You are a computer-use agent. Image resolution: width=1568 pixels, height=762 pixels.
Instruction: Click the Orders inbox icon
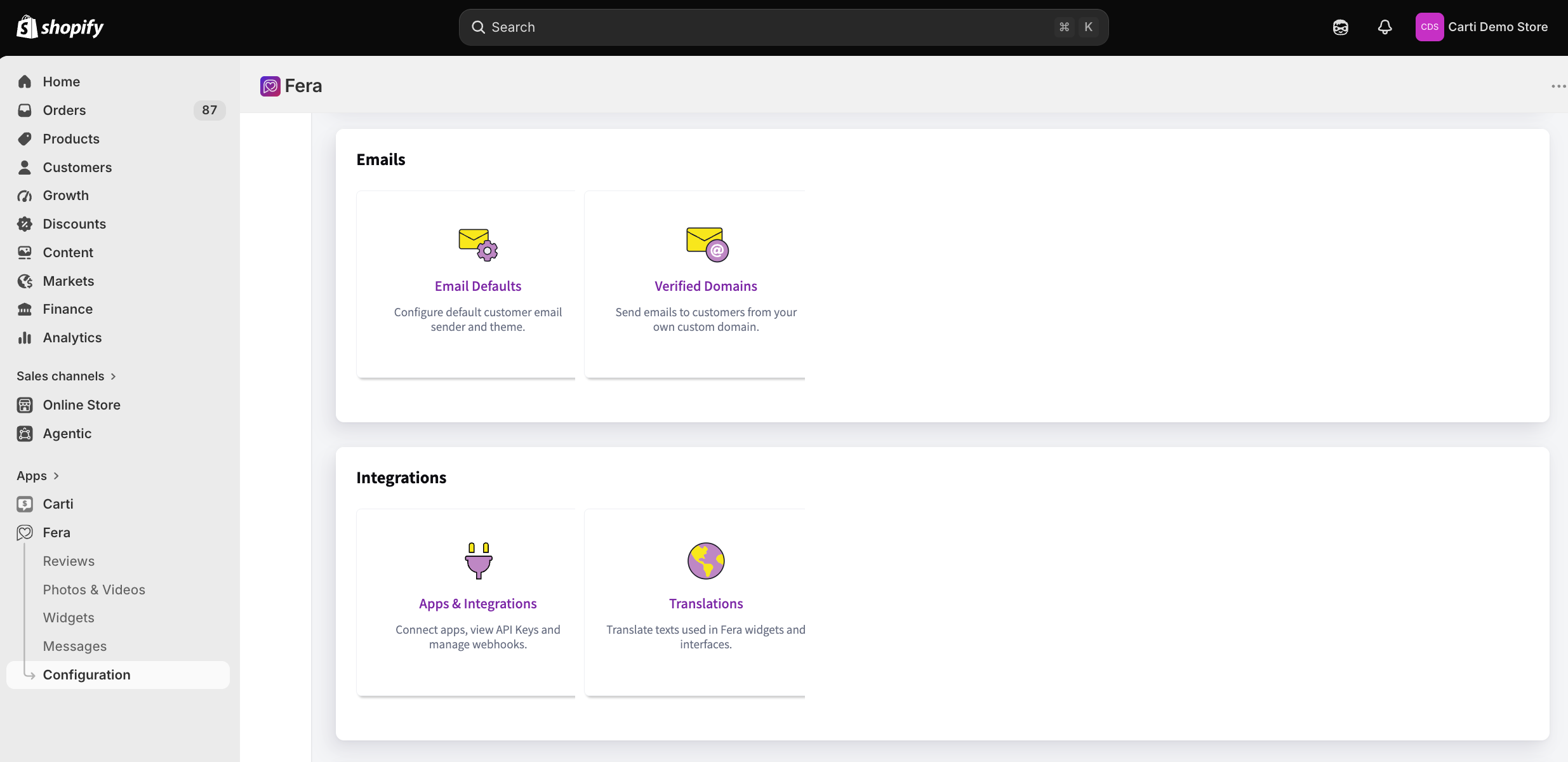click(25, 110)
